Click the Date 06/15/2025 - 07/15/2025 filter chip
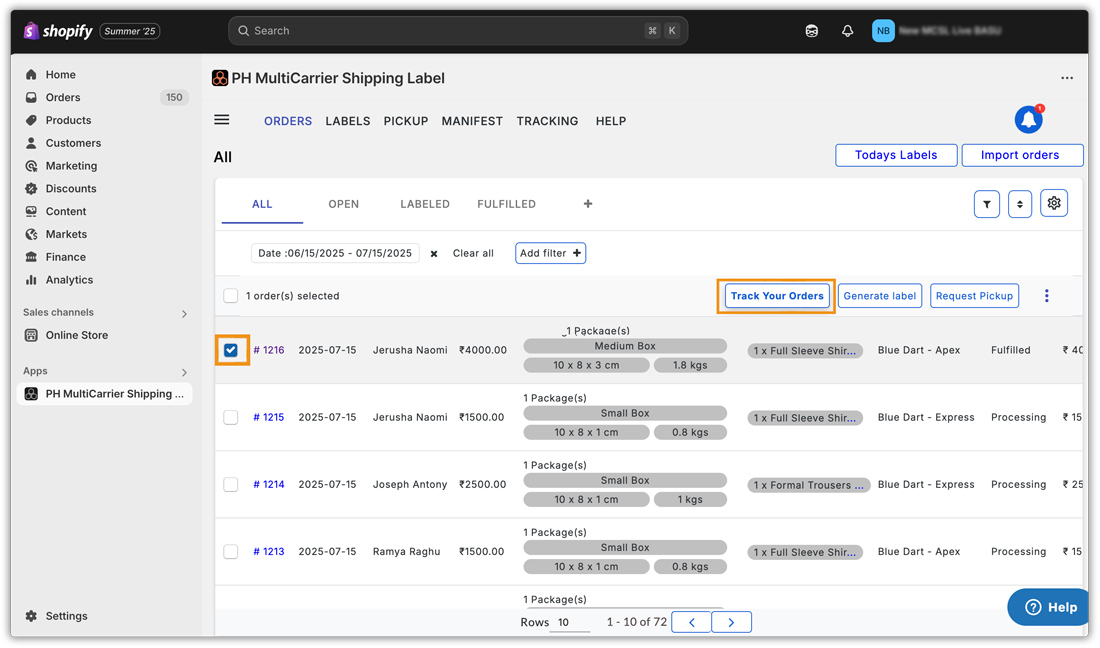The image size is (1100, 648). (x=335, y=253)
